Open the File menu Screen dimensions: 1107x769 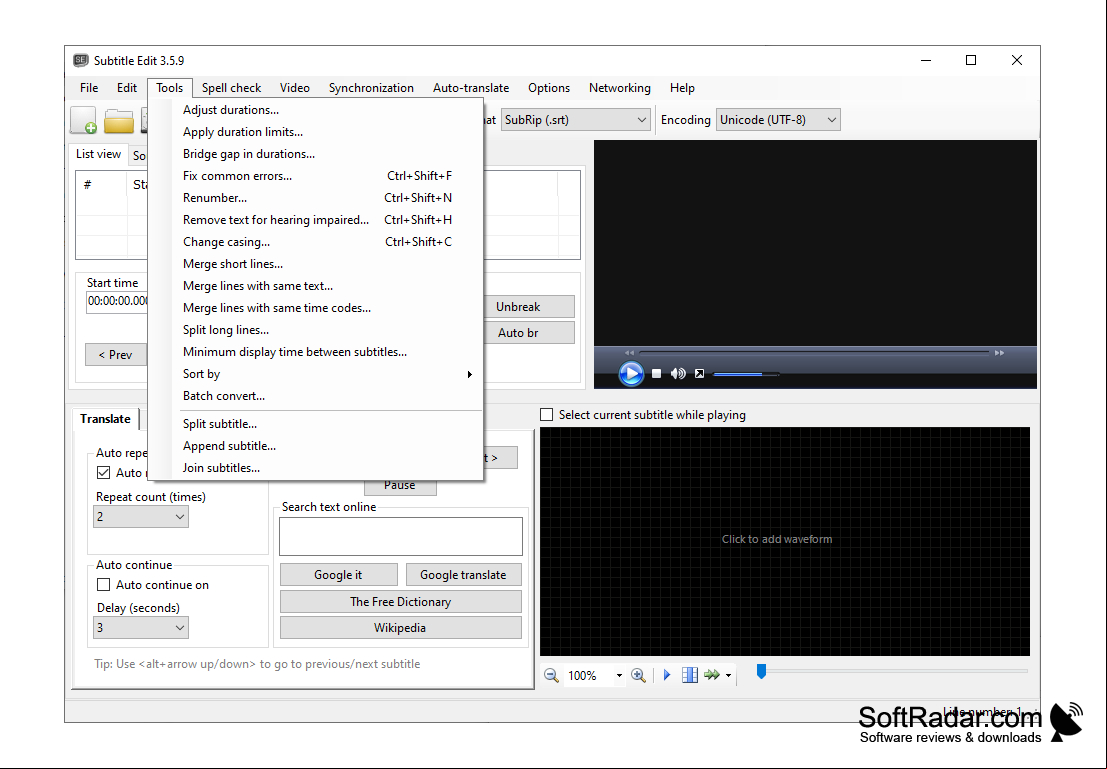coord(89,88)
